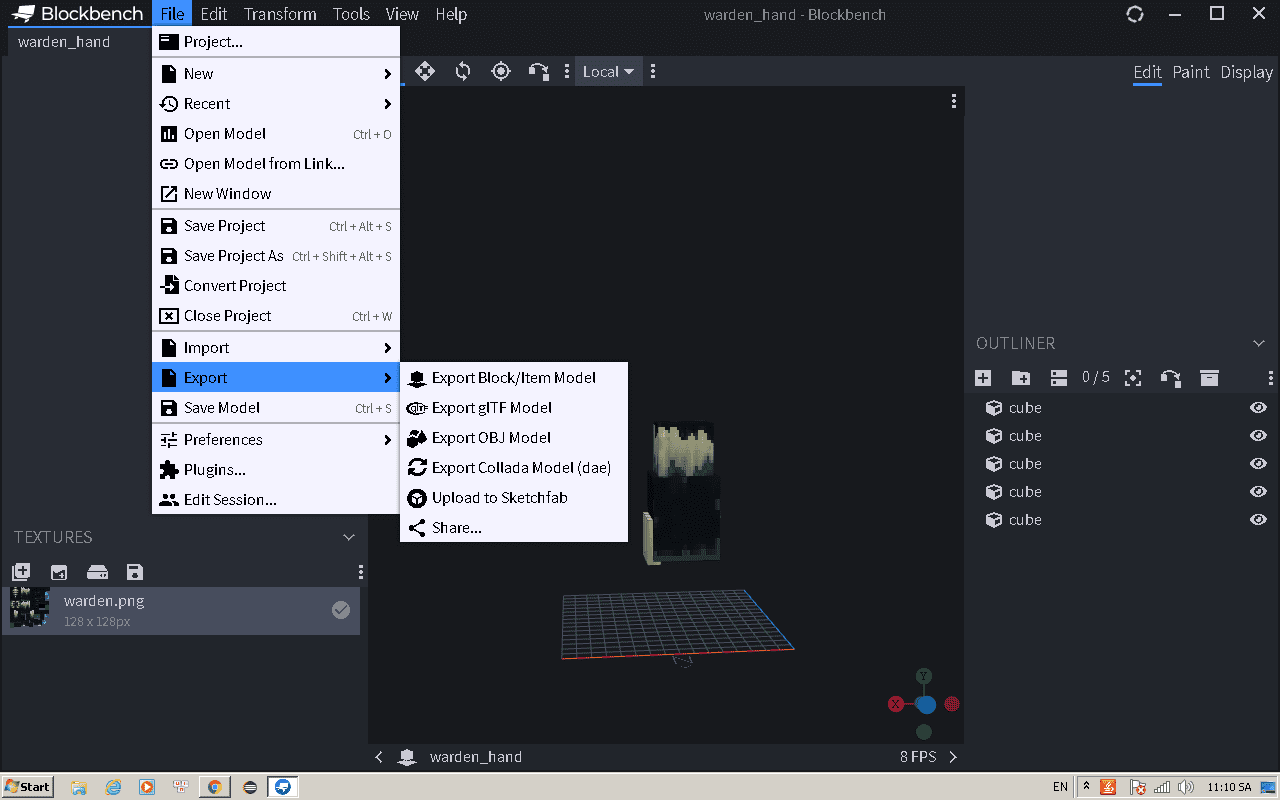
Task: Click the Windows Start button
Action: [28, 787]
